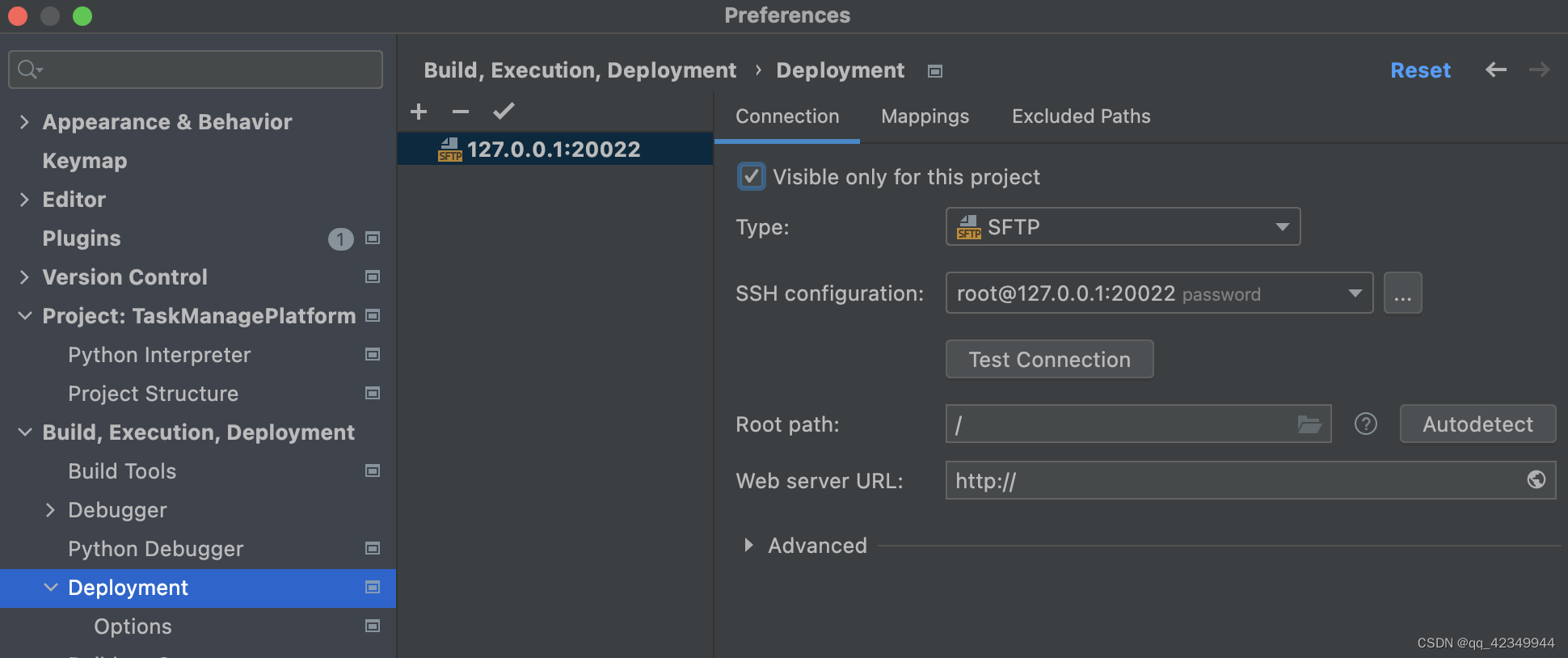Screen dimensions: 1568x658
Task: Switch to the Excluded Paths tab
Action: (1081, 116)
